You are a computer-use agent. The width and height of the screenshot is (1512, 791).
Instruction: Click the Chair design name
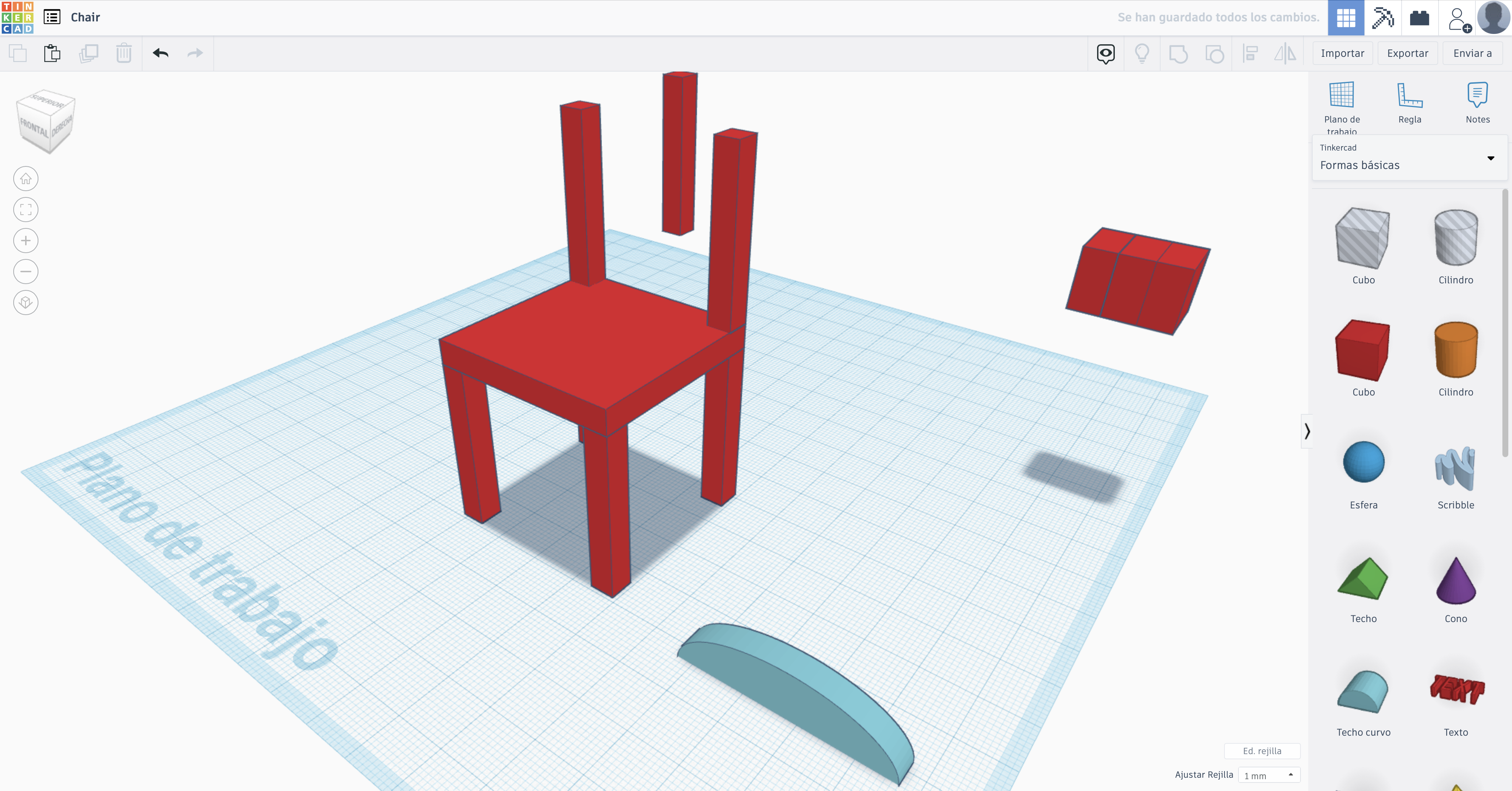pos(85,18)
